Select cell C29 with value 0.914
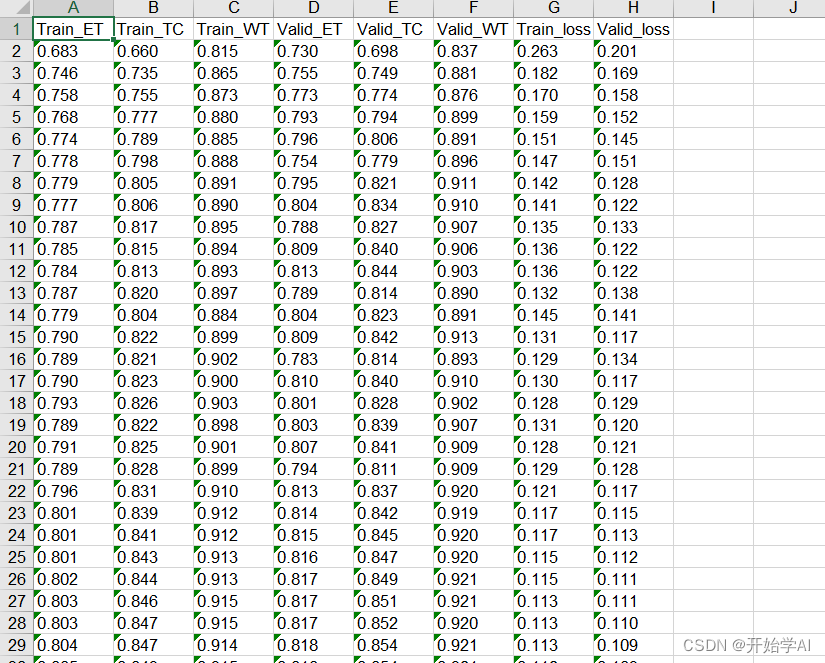 tap(233, 645)
